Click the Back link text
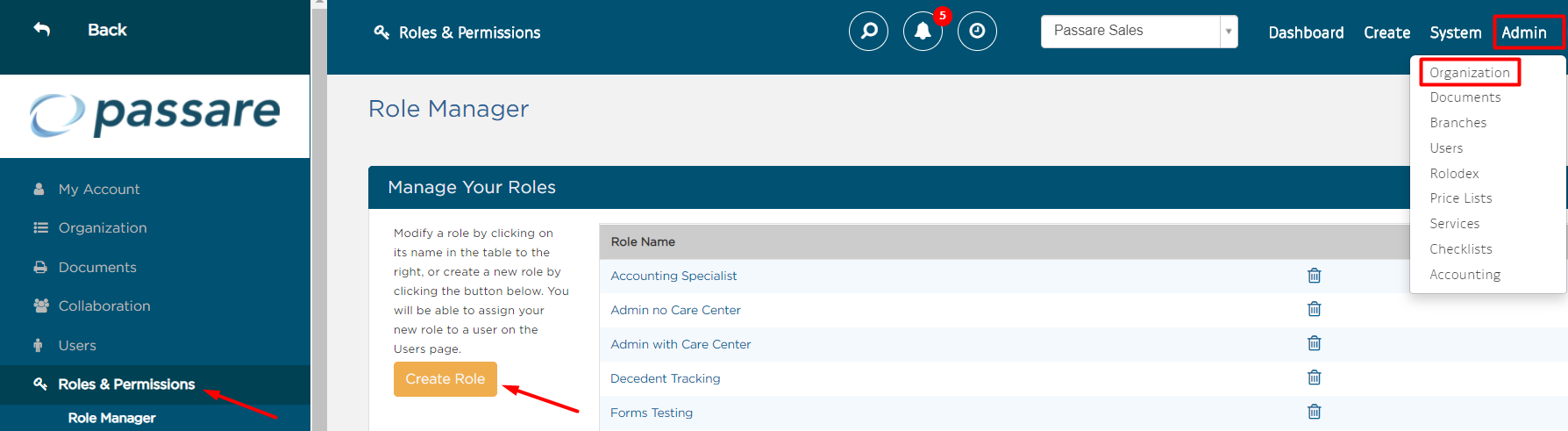 pyautogui.click(x=107, y=30)
